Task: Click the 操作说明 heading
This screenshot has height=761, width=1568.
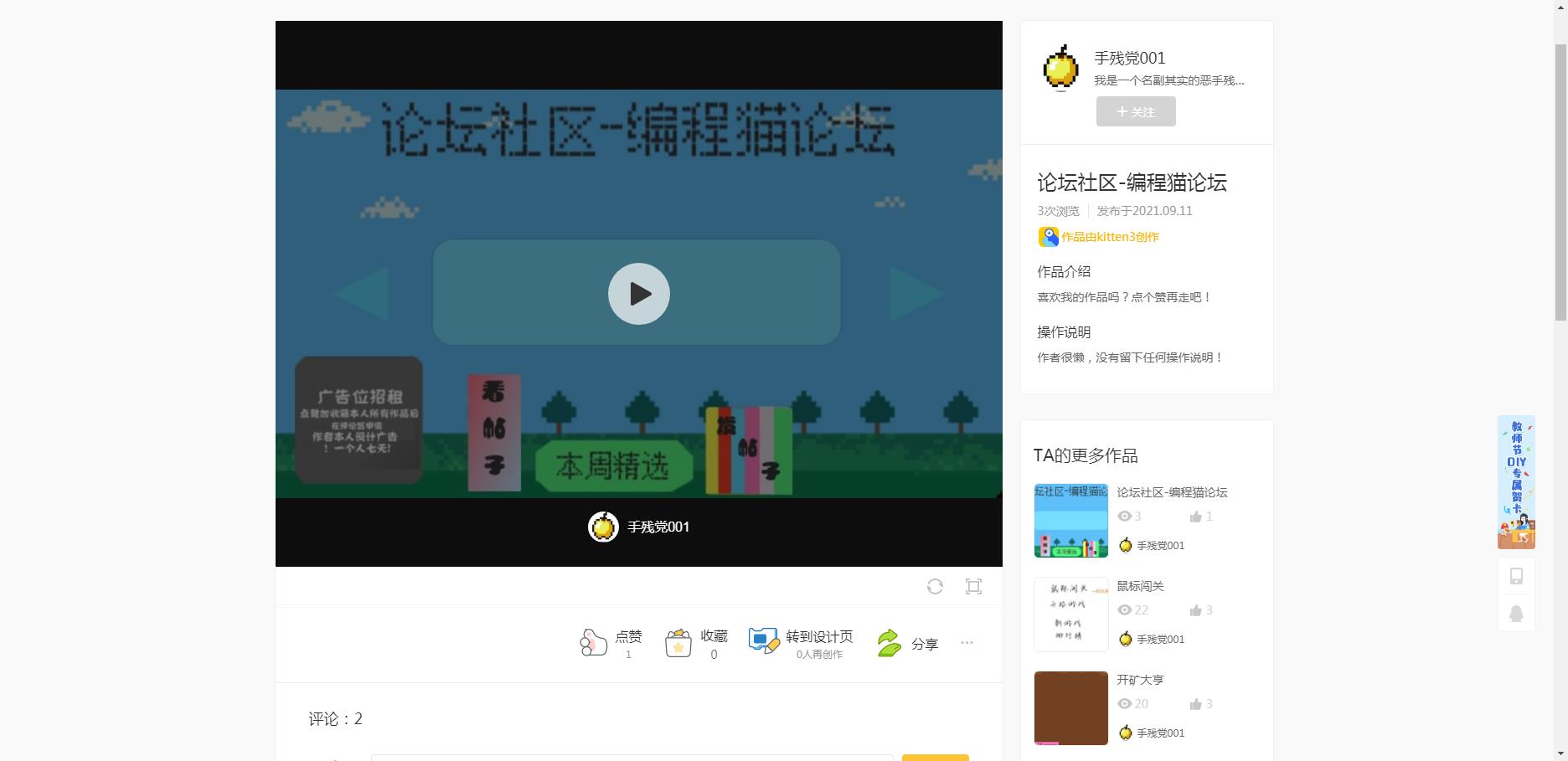Action: [x=1064, y=332]
